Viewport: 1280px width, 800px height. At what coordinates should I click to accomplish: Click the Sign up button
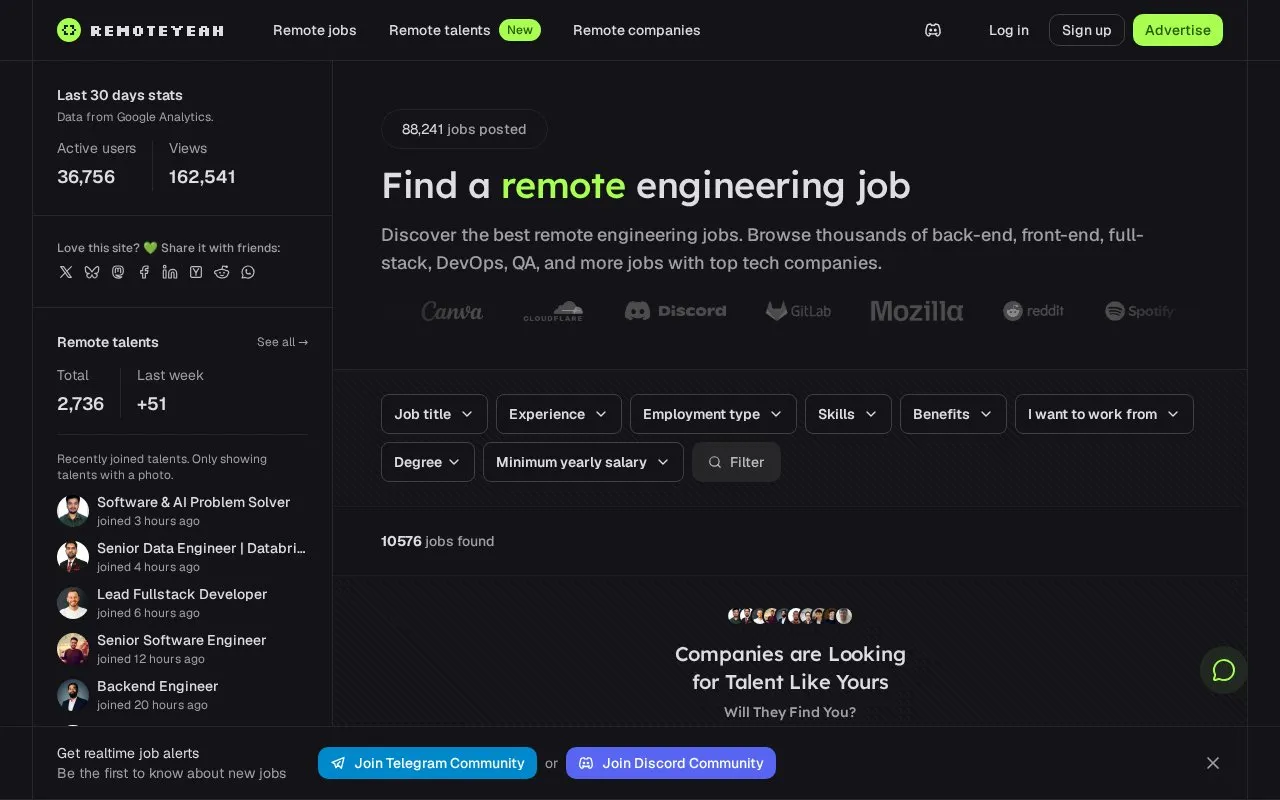coord(1087,30)
